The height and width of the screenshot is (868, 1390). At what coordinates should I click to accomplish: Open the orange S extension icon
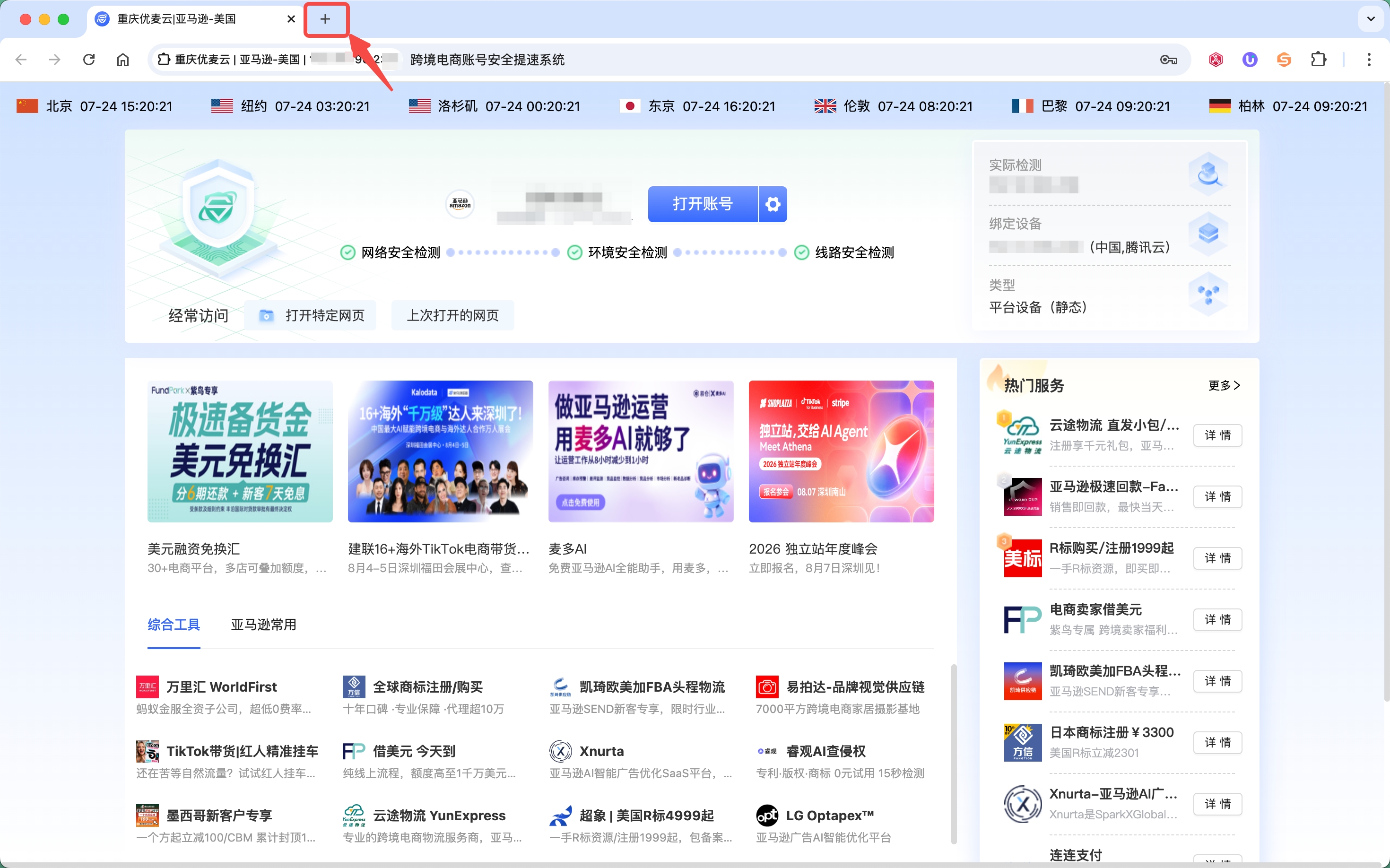click(x=1284, y=60)
